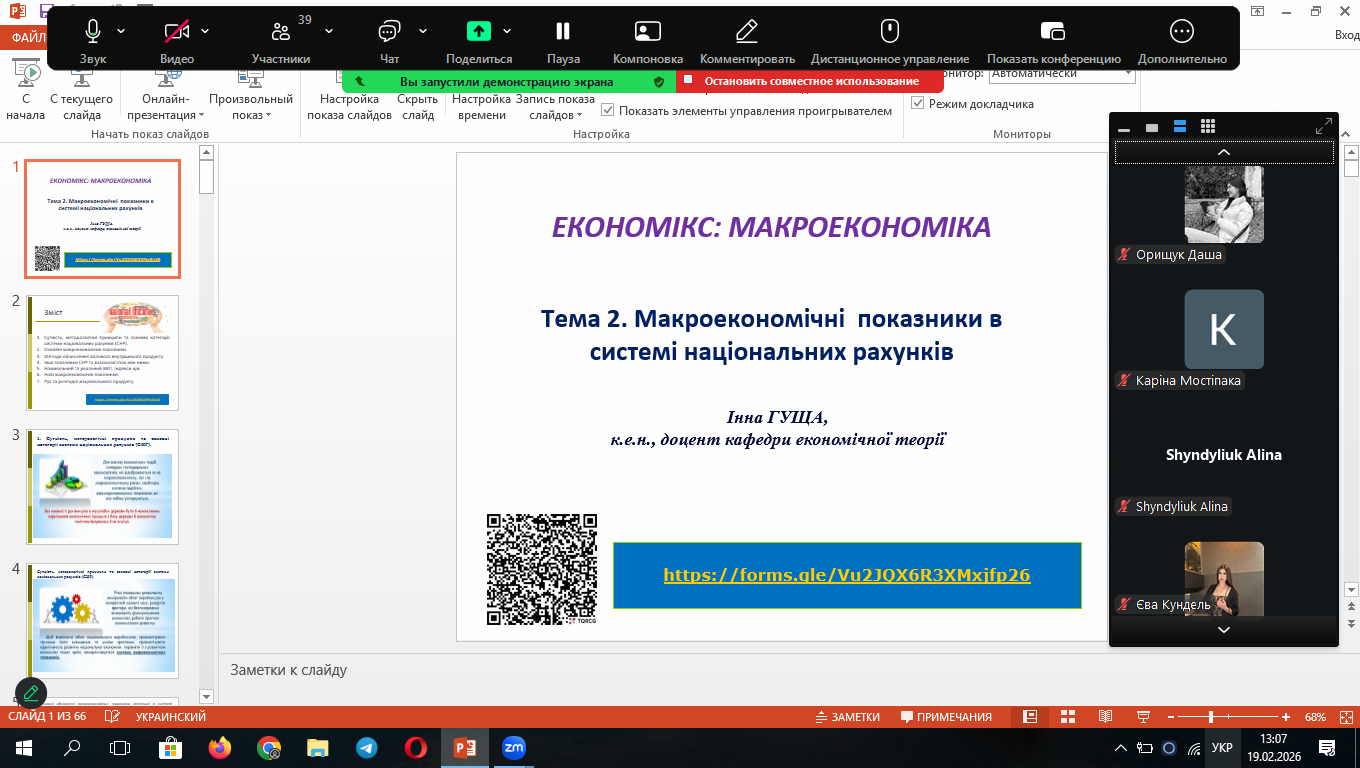Click Остановить совместное использование button
Image resolution: width=1360 pixels, height=768 pixels.
coord(810,81)
